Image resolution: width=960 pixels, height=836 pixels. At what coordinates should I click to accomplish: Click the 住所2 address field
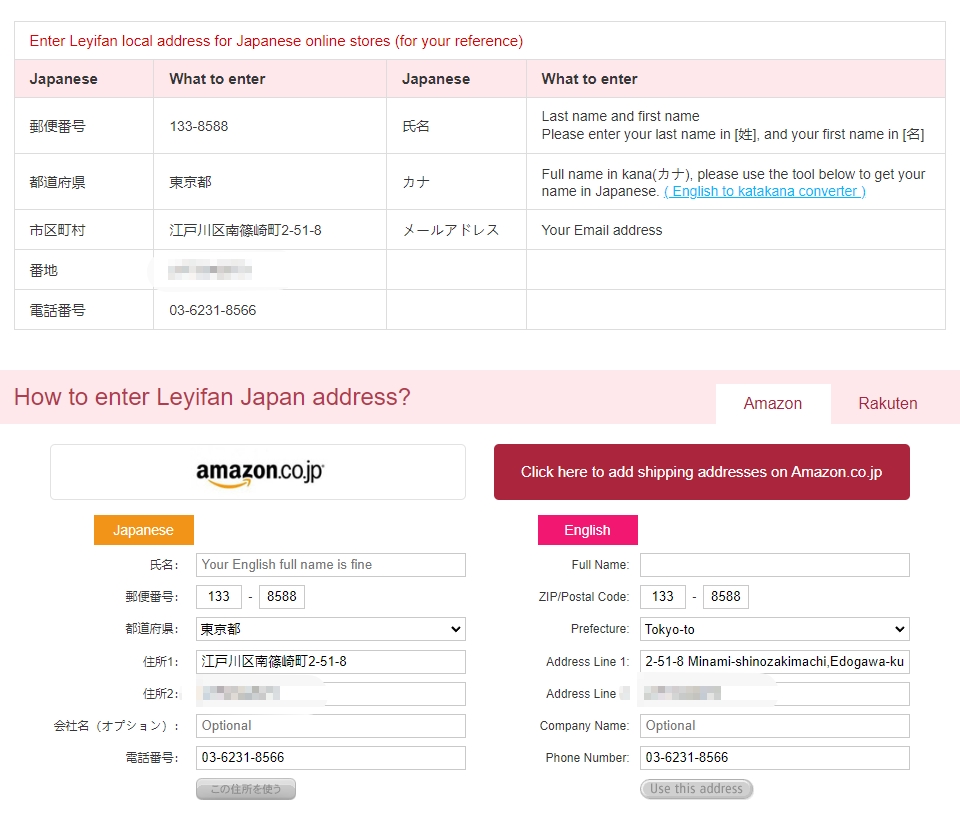point(331,693)
